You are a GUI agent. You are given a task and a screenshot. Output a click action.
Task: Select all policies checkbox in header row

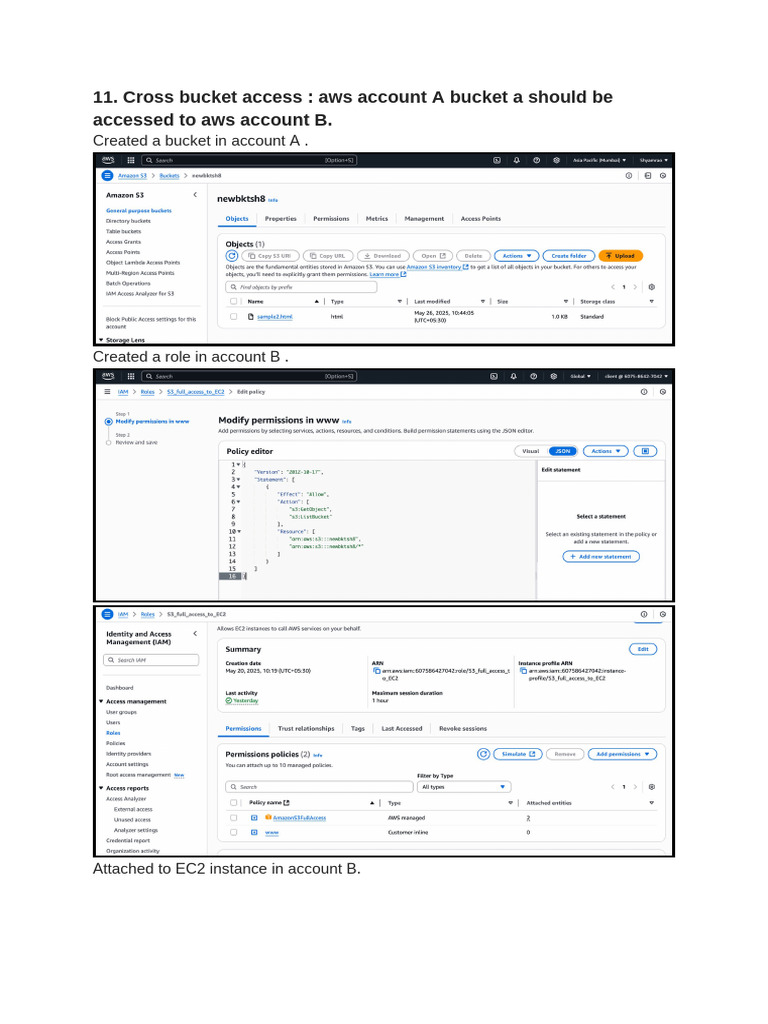(x=233, y=803)
